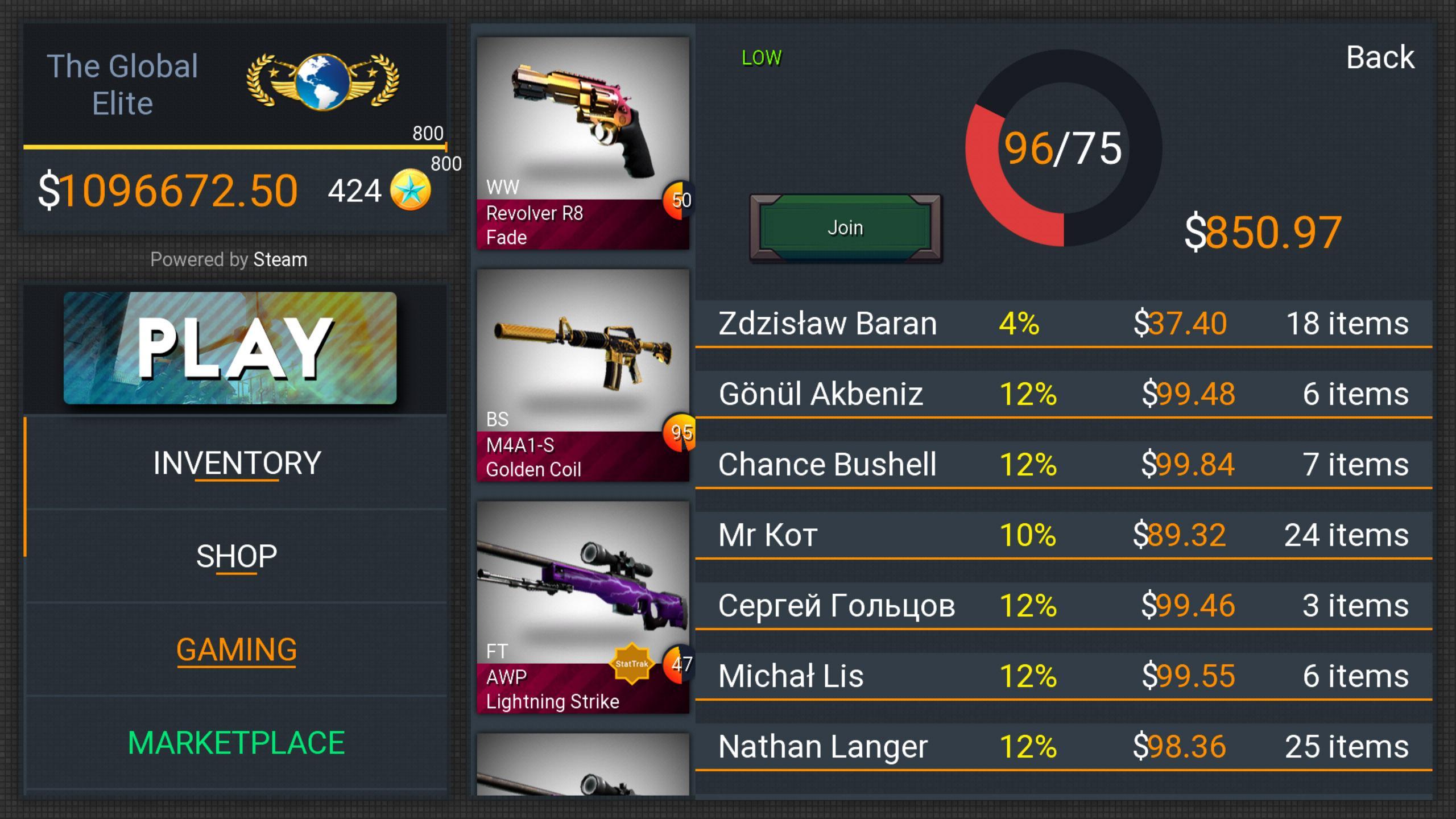The height and width of the screenshot is (819, 1456).
Task: Join the active game lobby
Action: pyautogui.click(x=843, y=226)
